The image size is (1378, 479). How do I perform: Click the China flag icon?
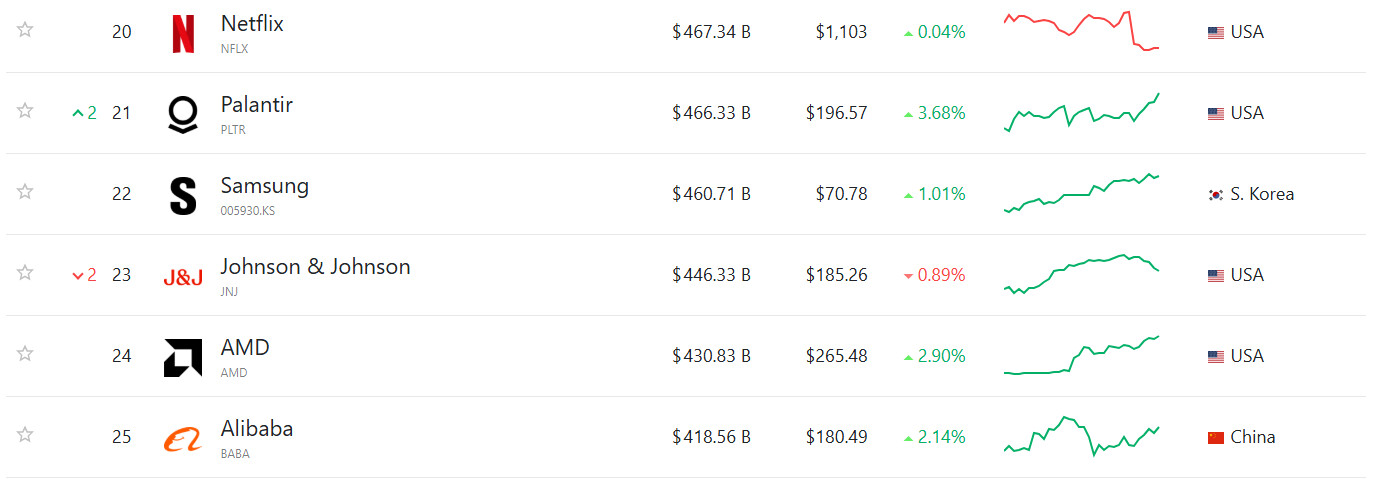click(1216, 437)
